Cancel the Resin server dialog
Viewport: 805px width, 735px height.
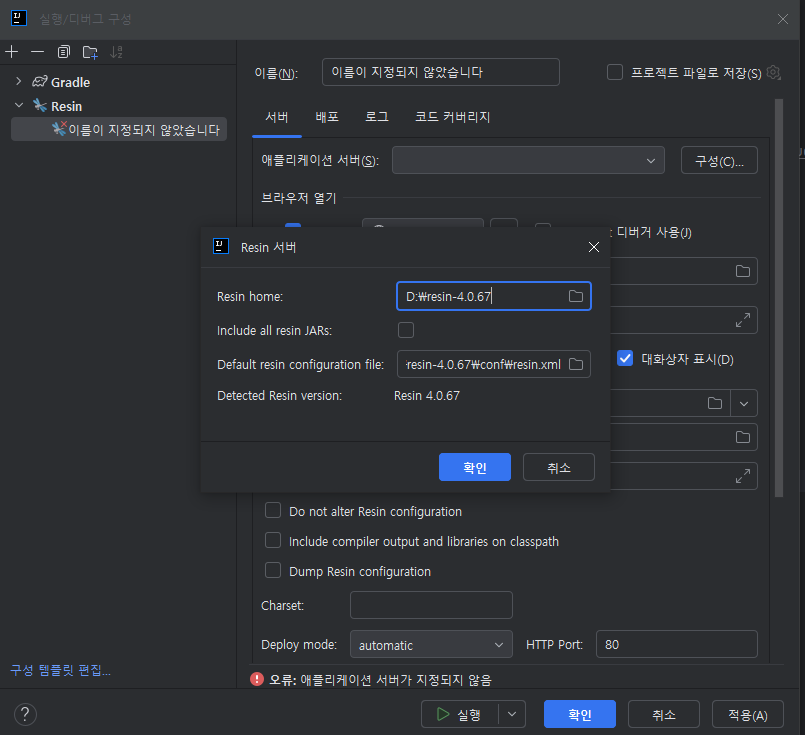[559, 467]
